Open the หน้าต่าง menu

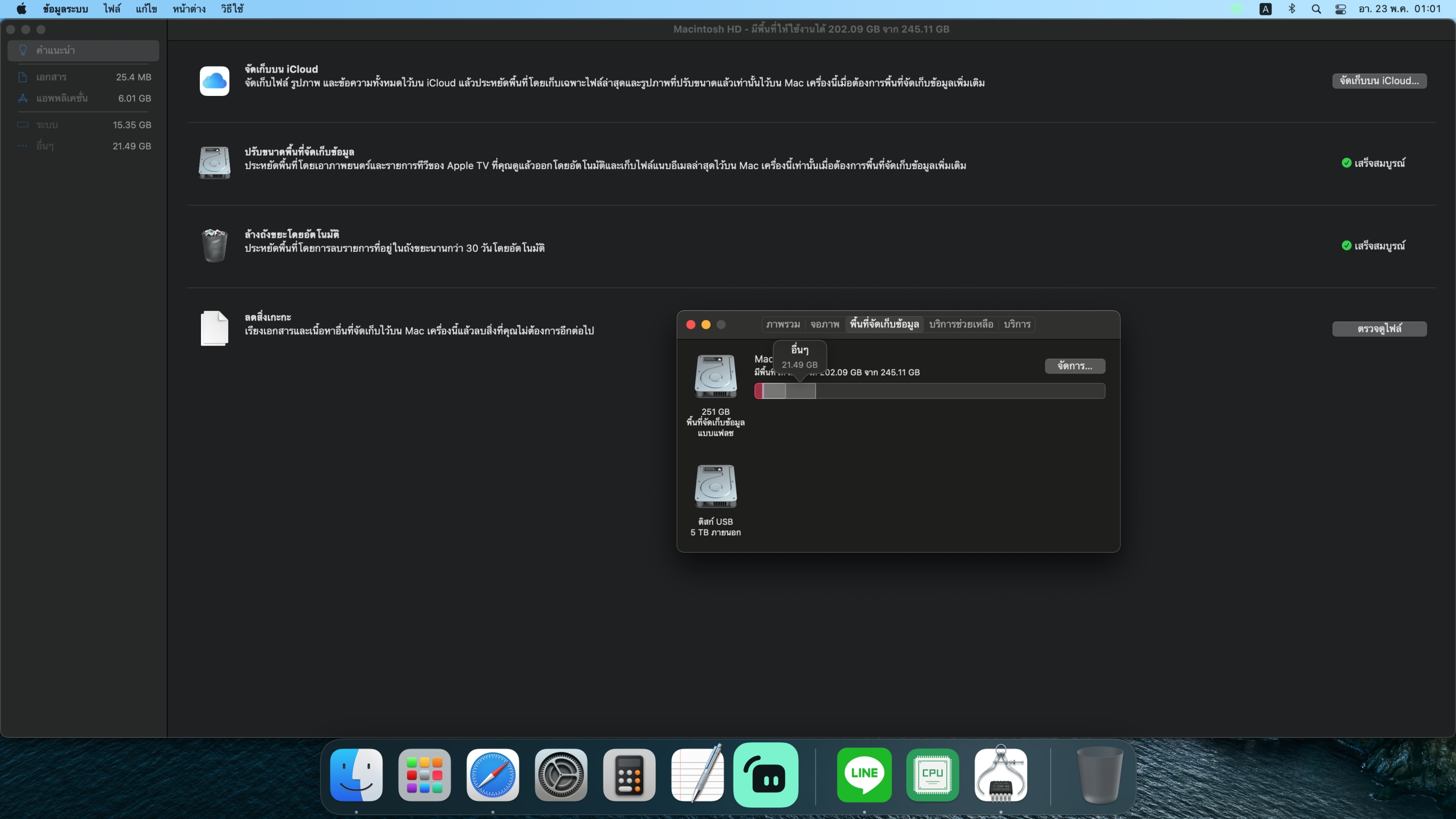point(189,9)
